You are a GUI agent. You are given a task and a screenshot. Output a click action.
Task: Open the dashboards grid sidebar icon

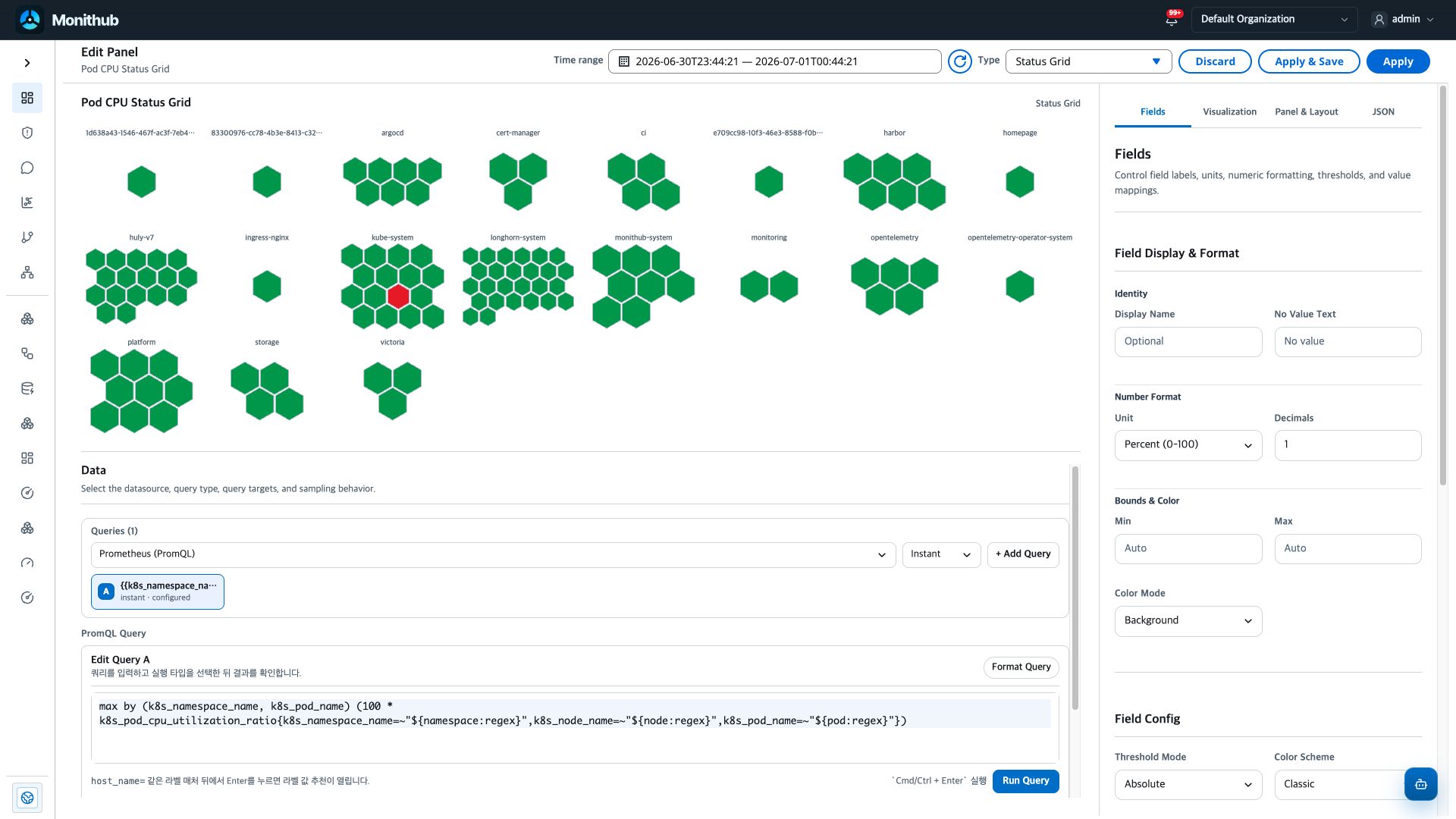[x=27, y=98]
